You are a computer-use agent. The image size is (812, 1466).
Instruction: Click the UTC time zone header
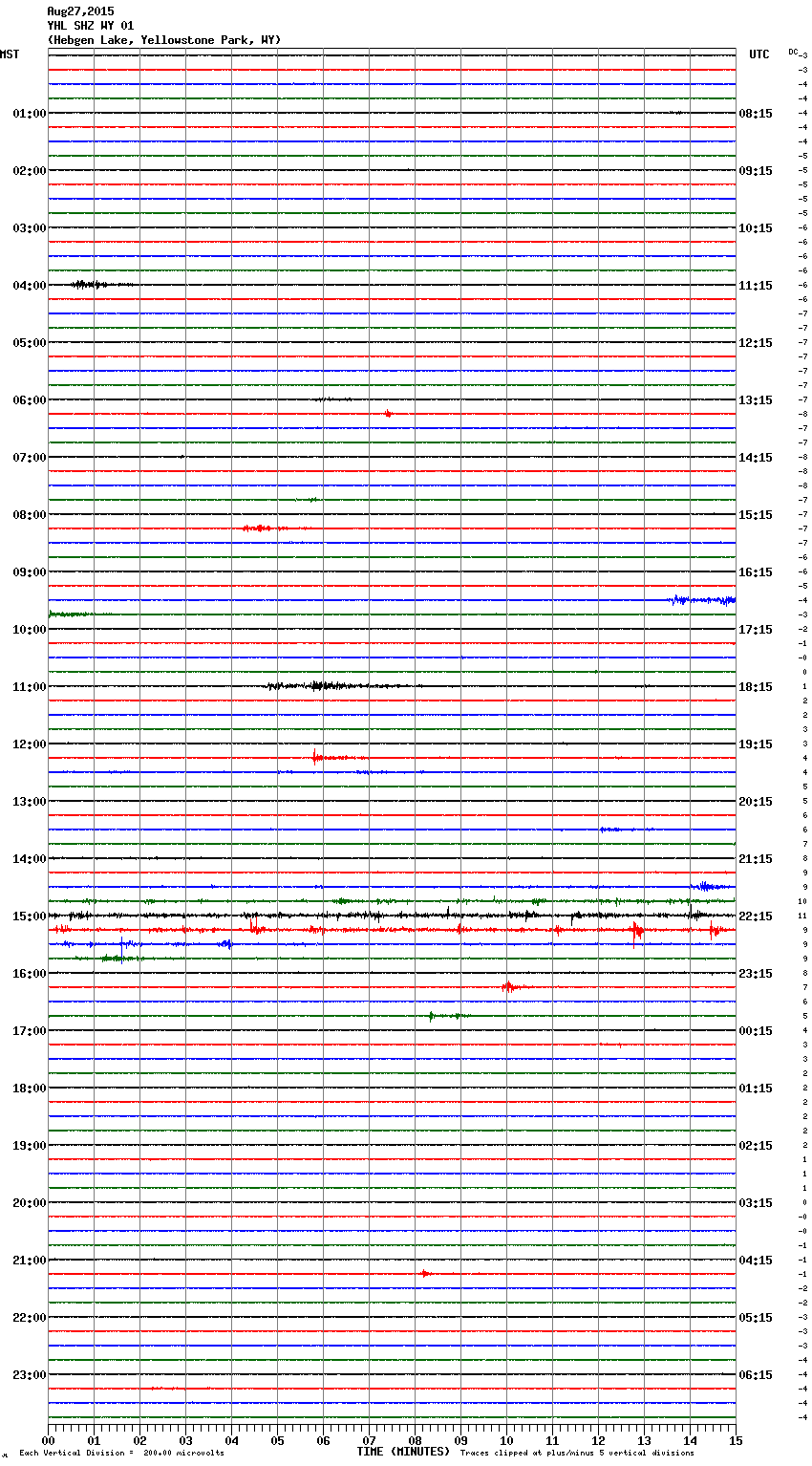759,54
